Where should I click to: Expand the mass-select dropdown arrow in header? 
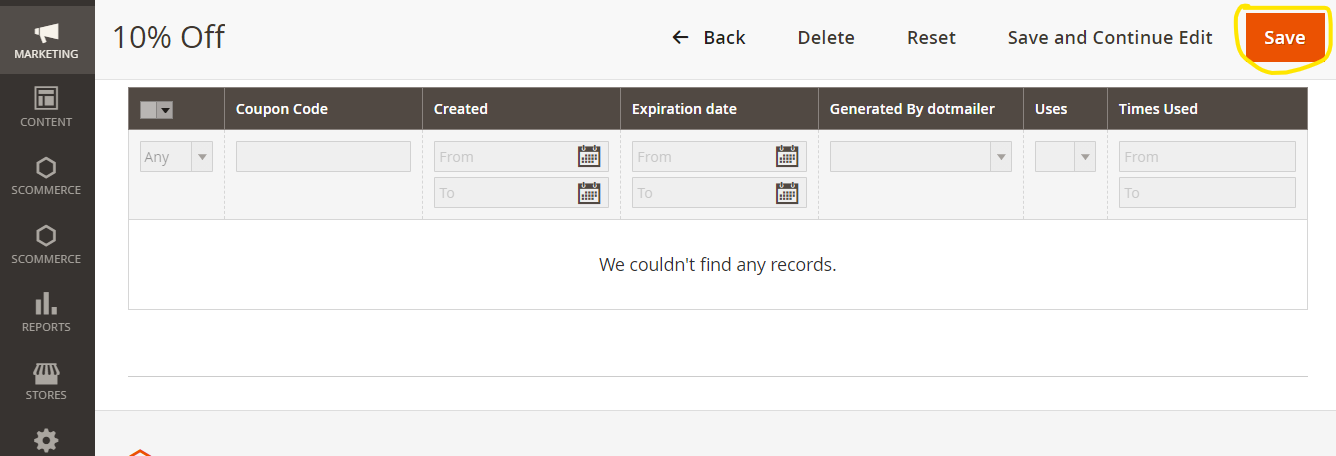click(x=165, y=110)
